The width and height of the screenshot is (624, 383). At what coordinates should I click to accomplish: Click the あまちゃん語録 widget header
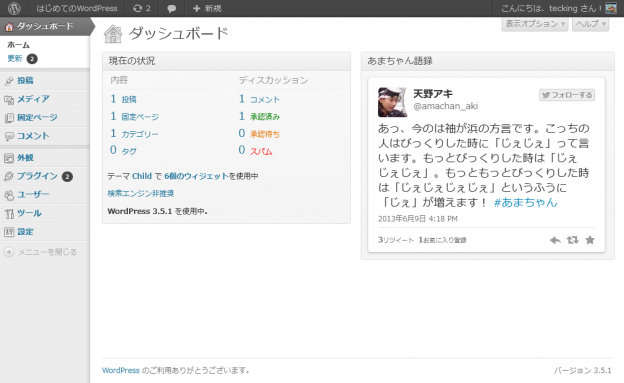click(488, 61)
